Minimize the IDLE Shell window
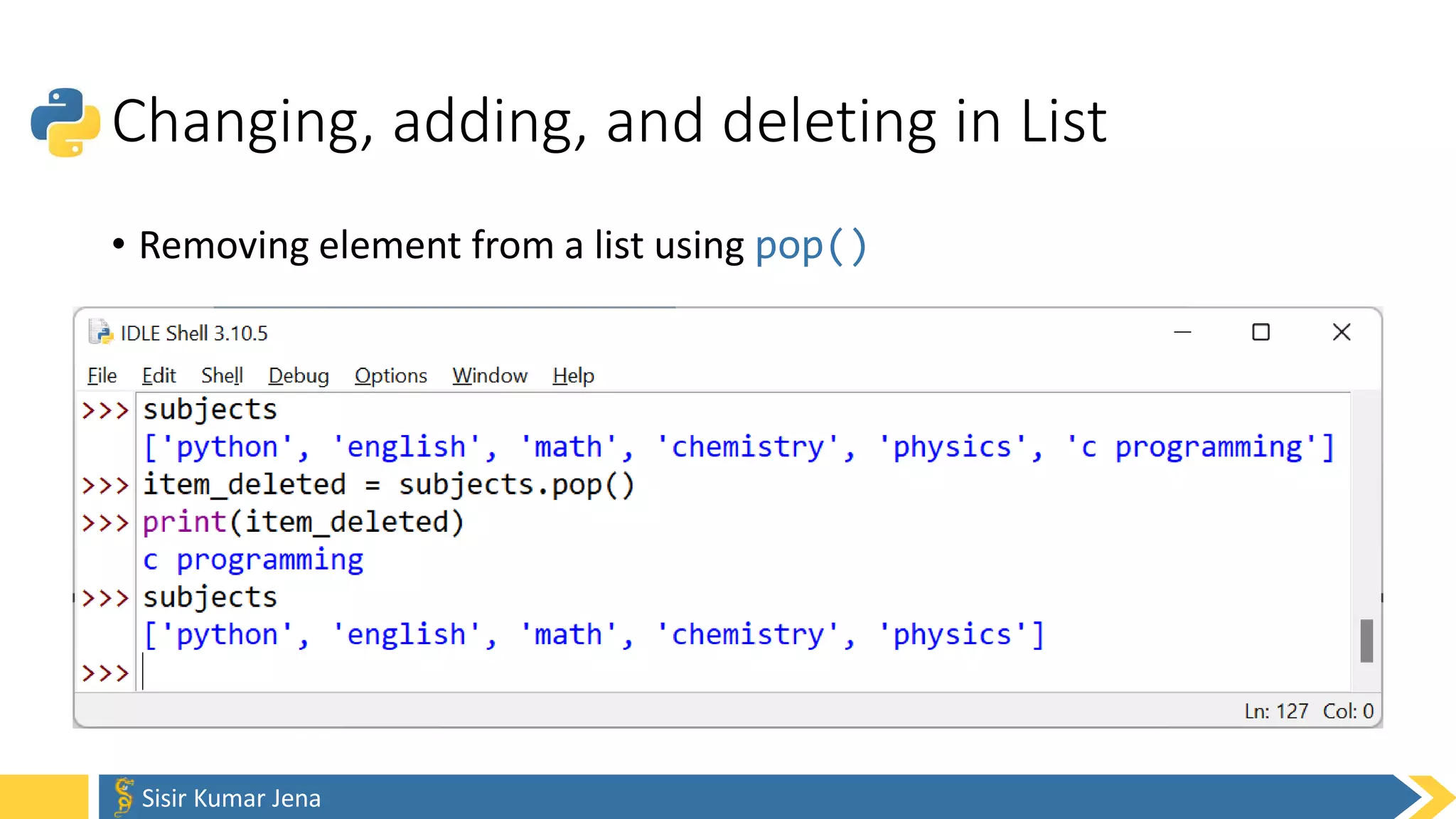This screenshot has height=819, width=1456. [1182, 332]
